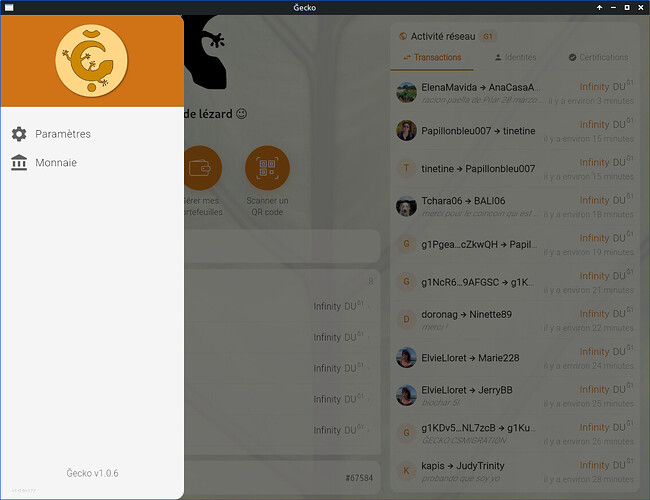Open the Monnaie menu entry
The width and height of the screenshot is (650, 500).
pos(56,163)
